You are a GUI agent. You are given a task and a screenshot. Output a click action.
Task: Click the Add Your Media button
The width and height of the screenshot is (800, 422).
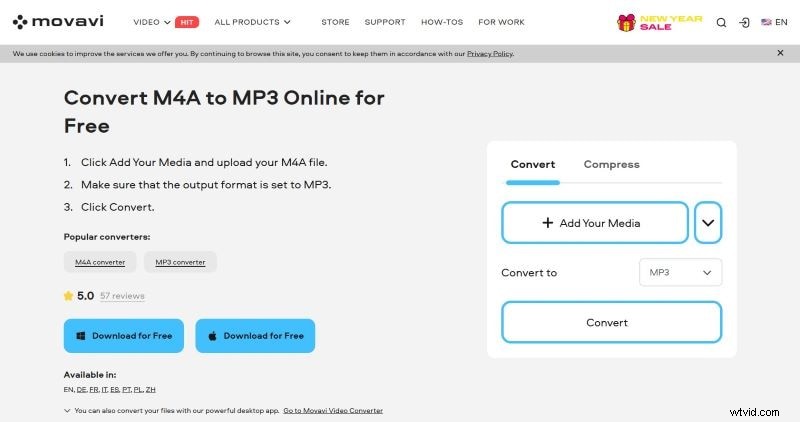595,222
